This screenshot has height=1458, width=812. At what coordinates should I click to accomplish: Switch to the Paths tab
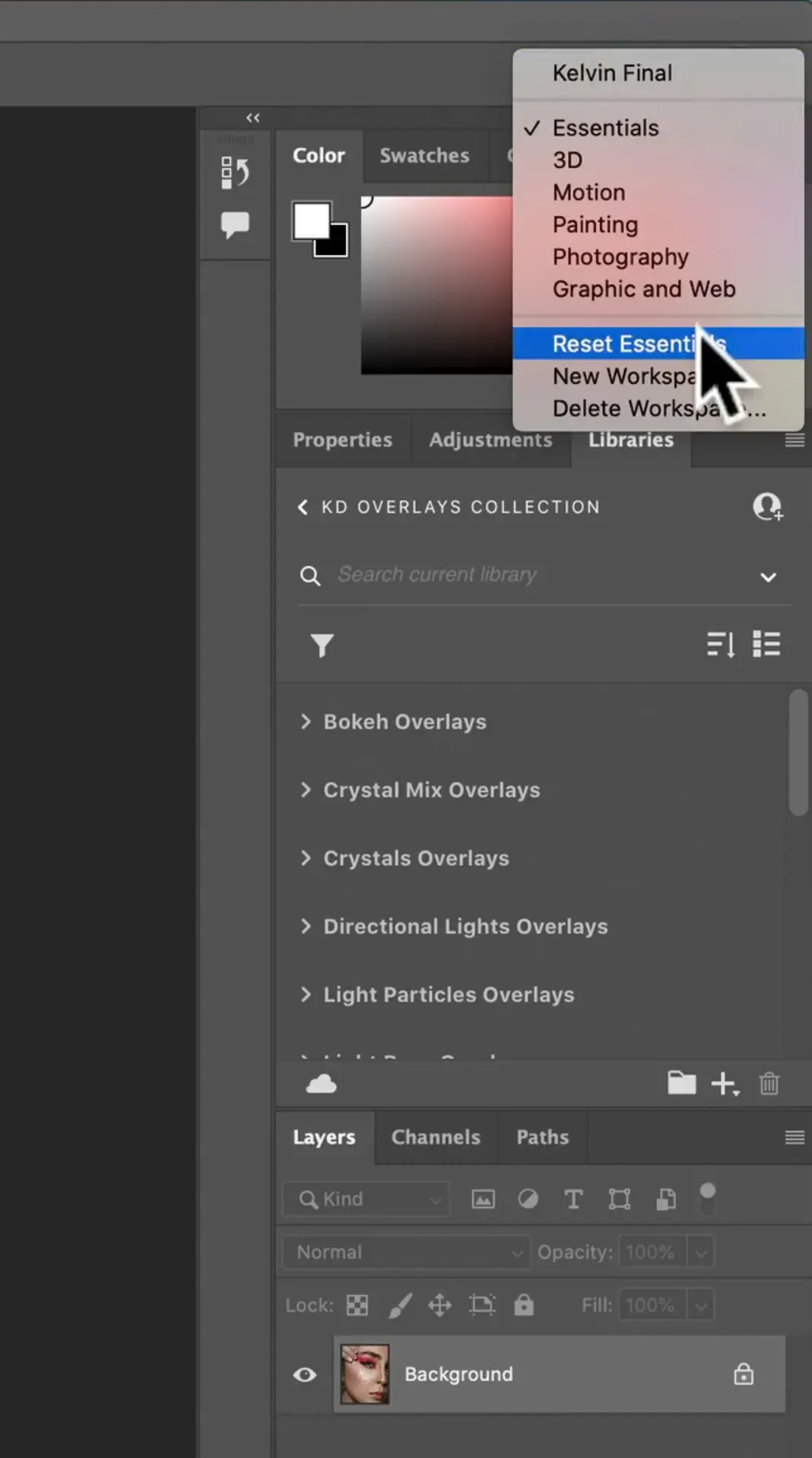click(543, 1138)
